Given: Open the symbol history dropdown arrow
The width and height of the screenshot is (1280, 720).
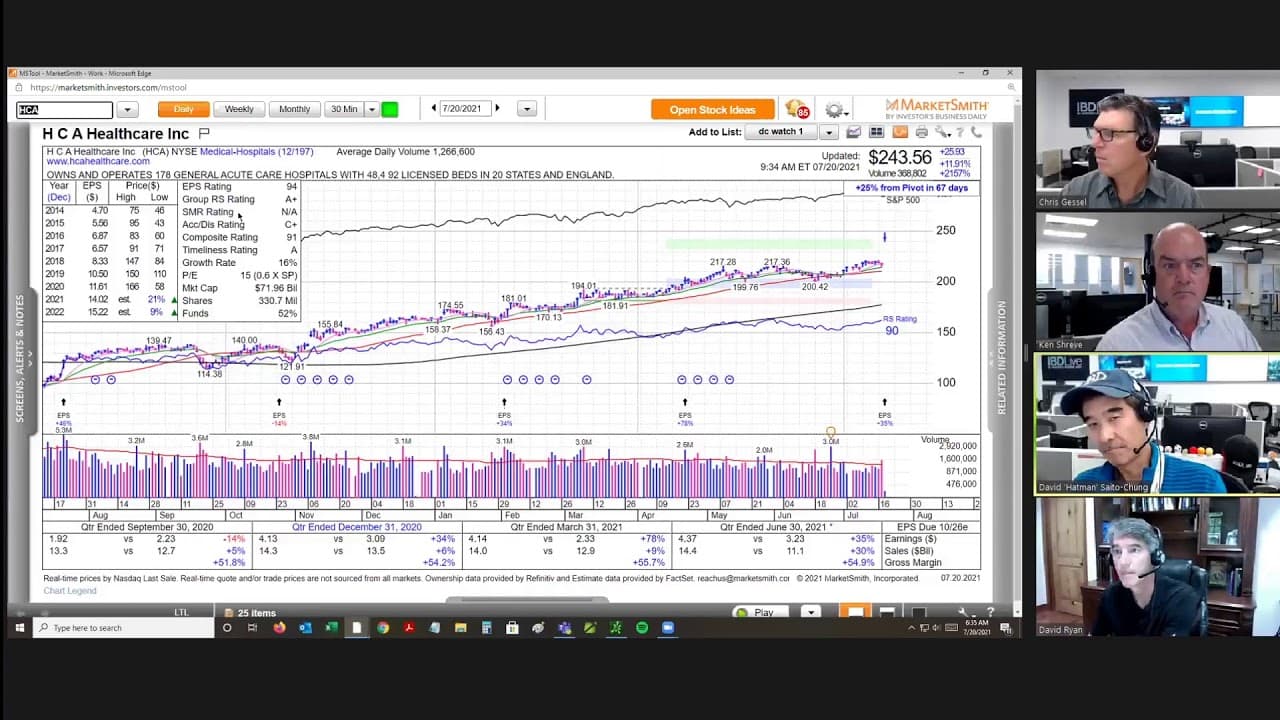Looking at the screenshot, I should tap(127, 110).
